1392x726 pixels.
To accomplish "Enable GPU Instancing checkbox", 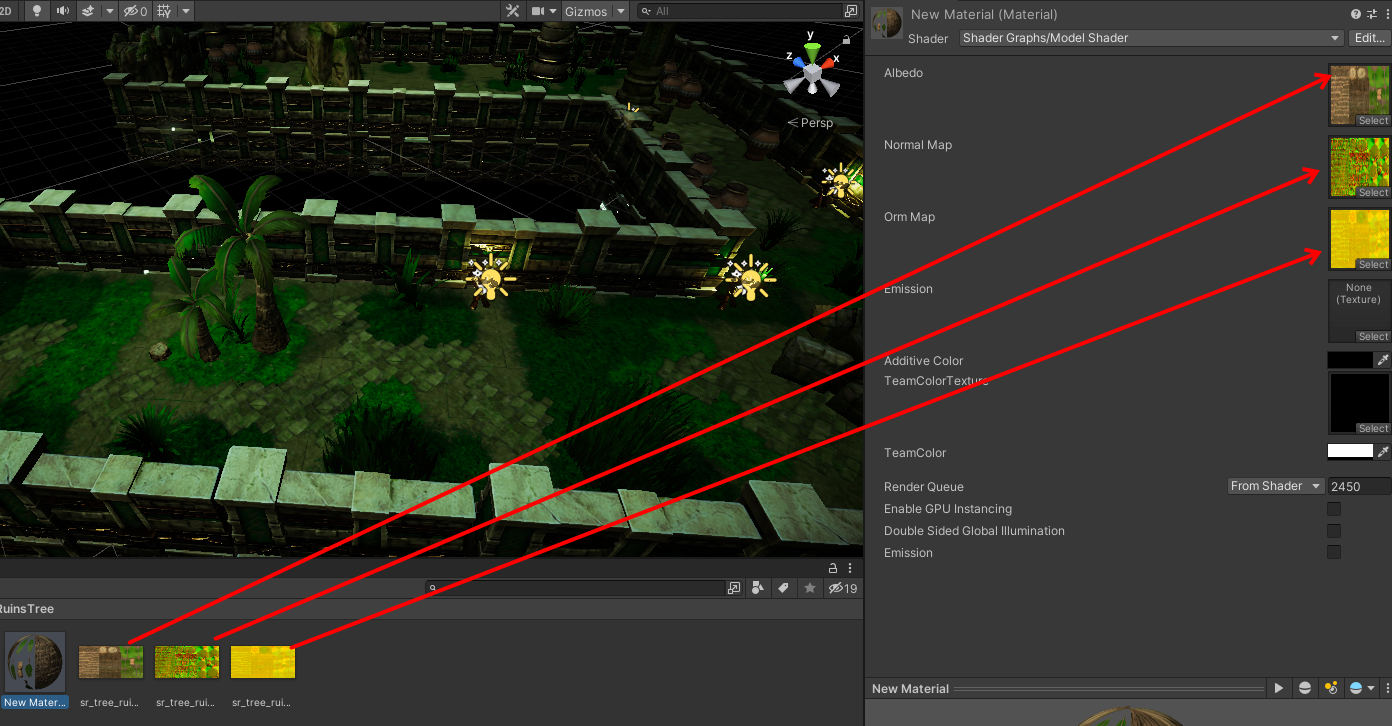I will [1334, 509].
